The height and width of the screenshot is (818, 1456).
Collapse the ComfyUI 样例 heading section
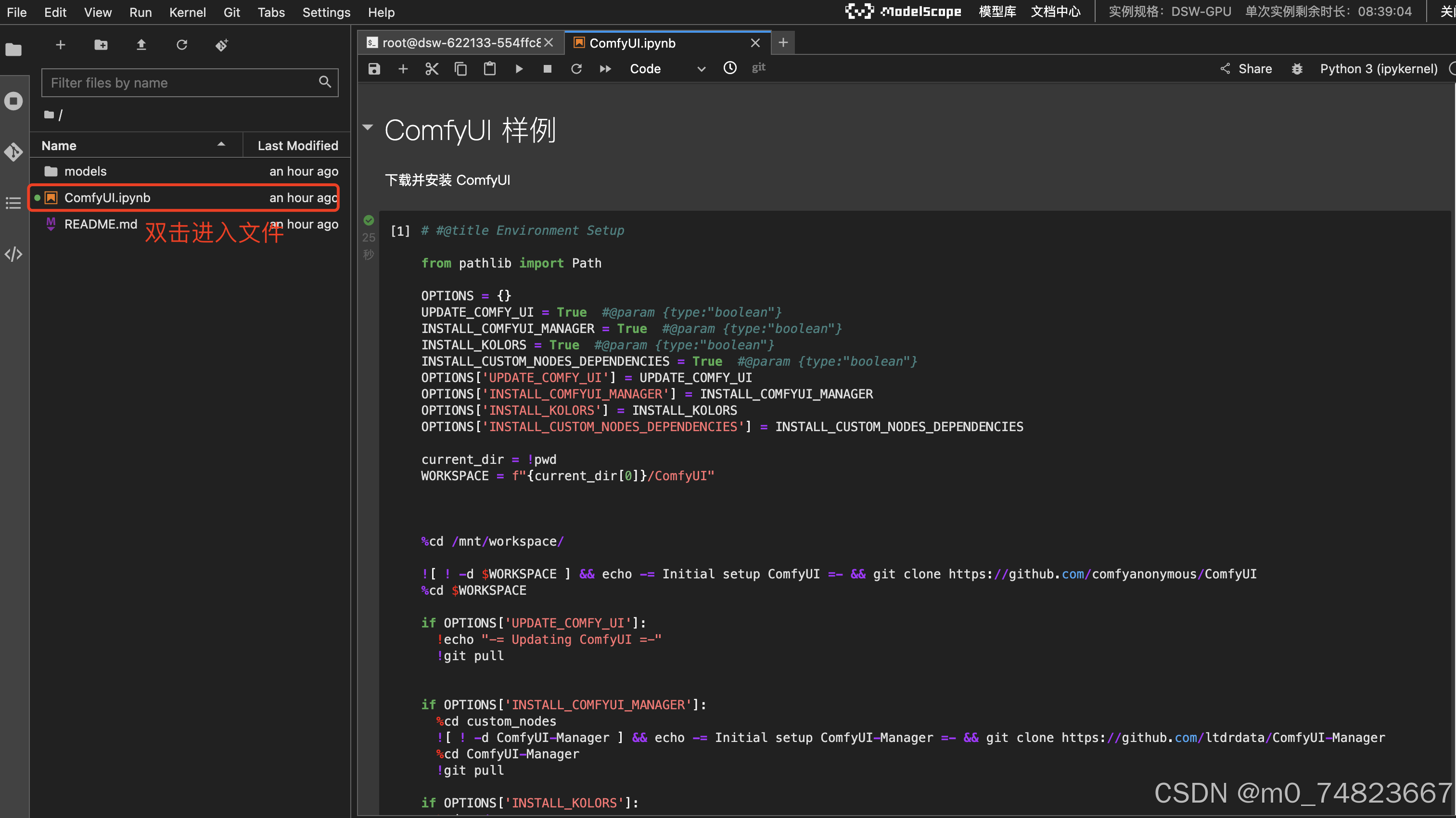point(368,127)
